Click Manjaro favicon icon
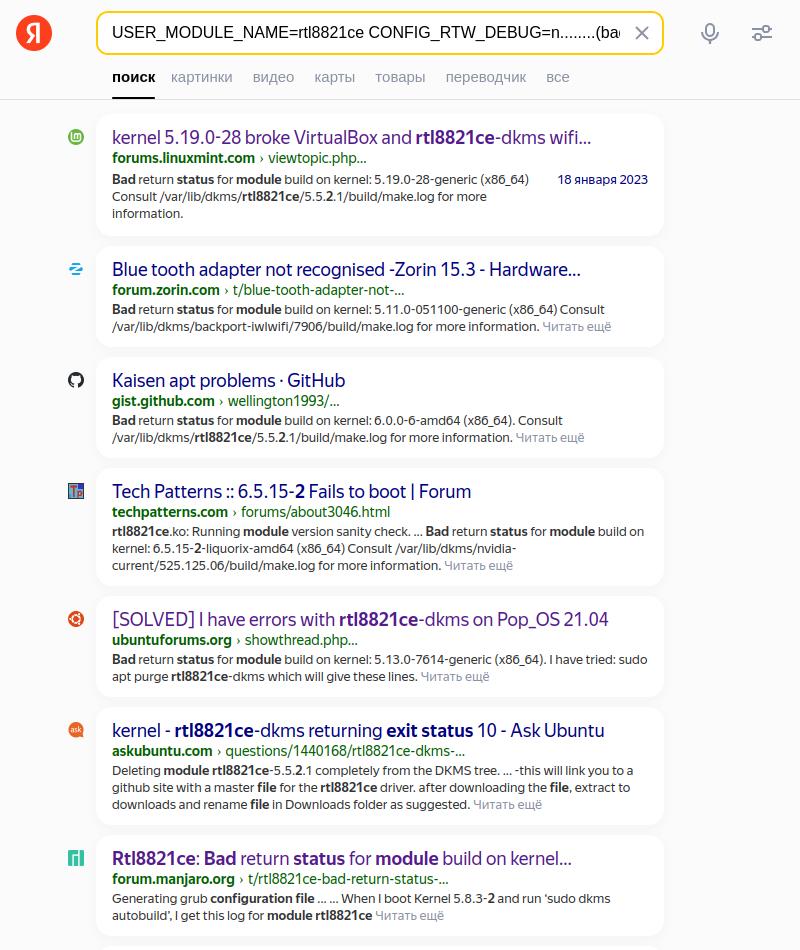This screenshot has height=950, width=800. [x=76, y=858]
